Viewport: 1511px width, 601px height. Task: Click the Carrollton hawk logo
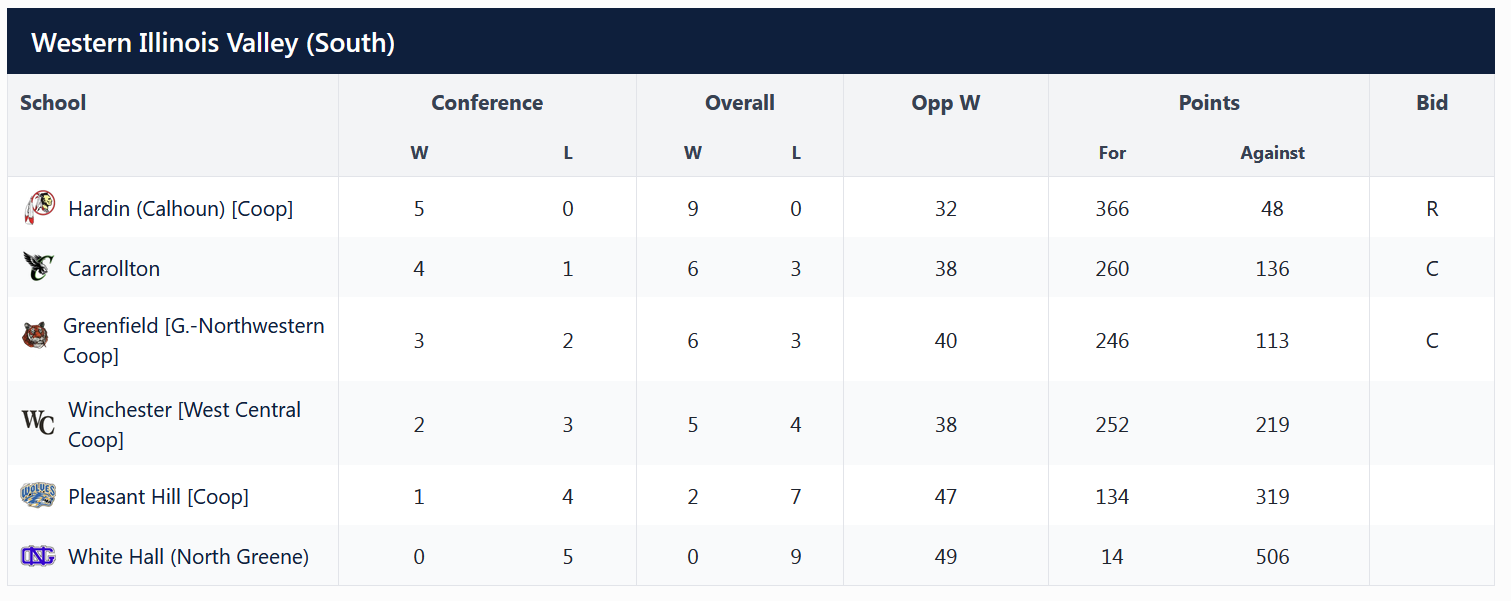pyautogui.click(x=38, y=268)
